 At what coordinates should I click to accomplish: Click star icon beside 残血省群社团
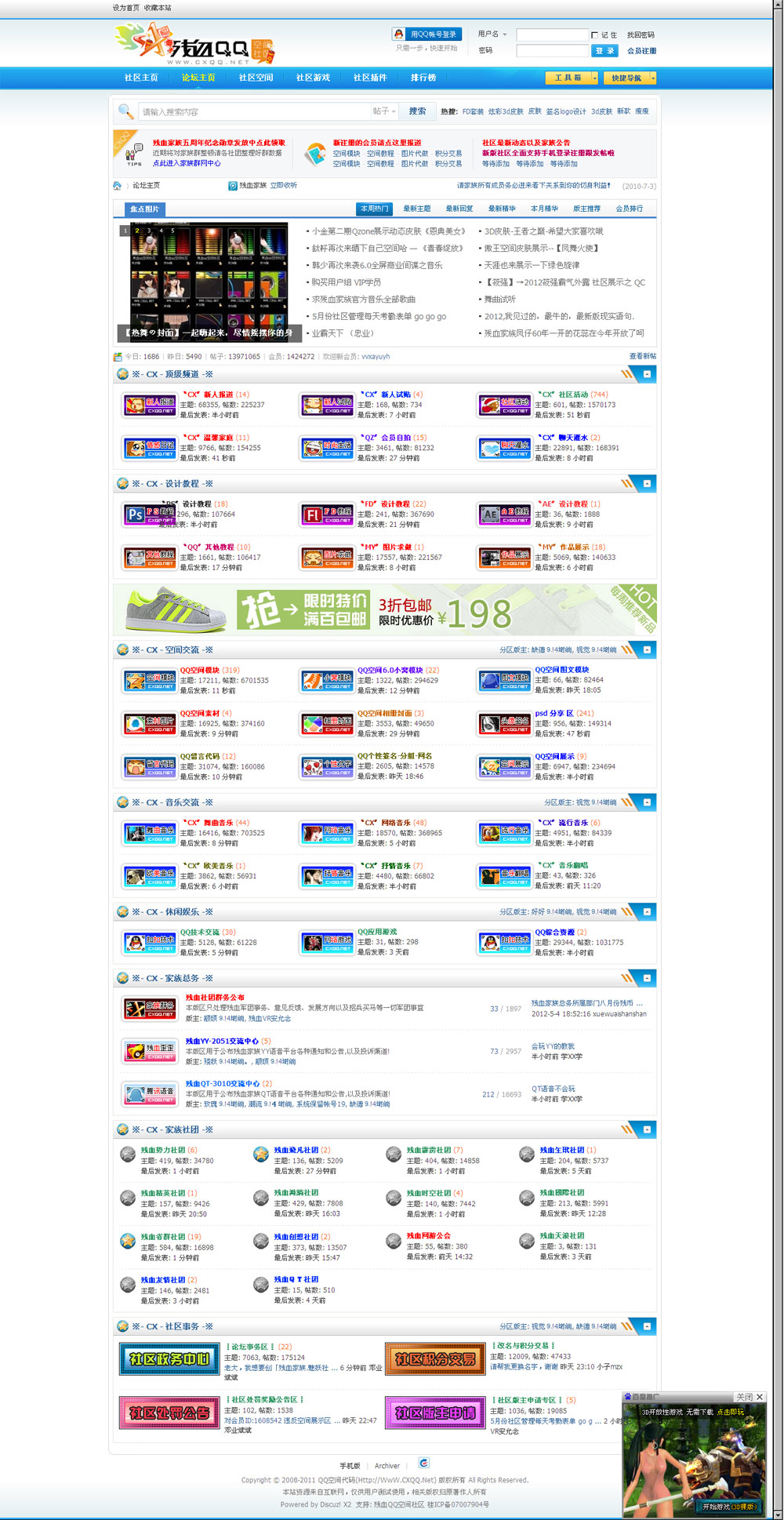click(x=128, y=1241)
